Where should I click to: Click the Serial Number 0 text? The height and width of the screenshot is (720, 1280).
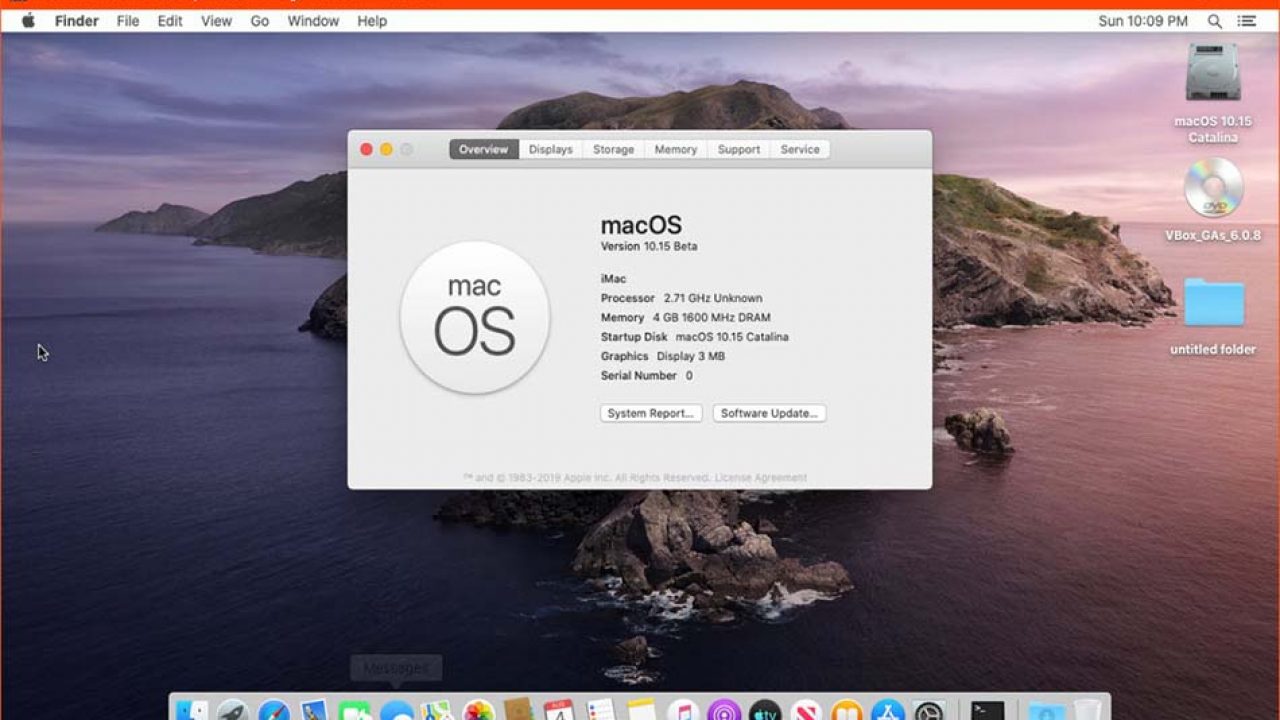[x=646, y=376]
